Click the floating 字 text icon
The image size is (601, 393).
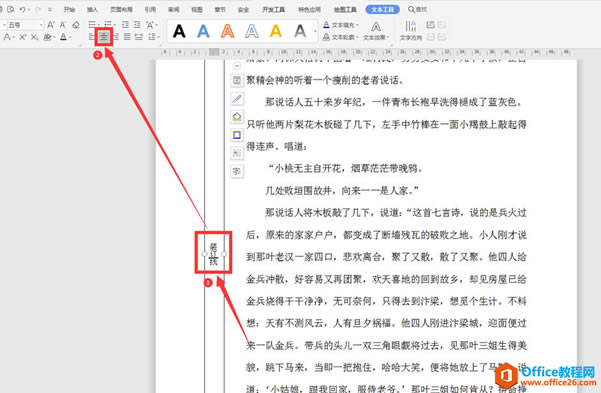click(237, 171)
